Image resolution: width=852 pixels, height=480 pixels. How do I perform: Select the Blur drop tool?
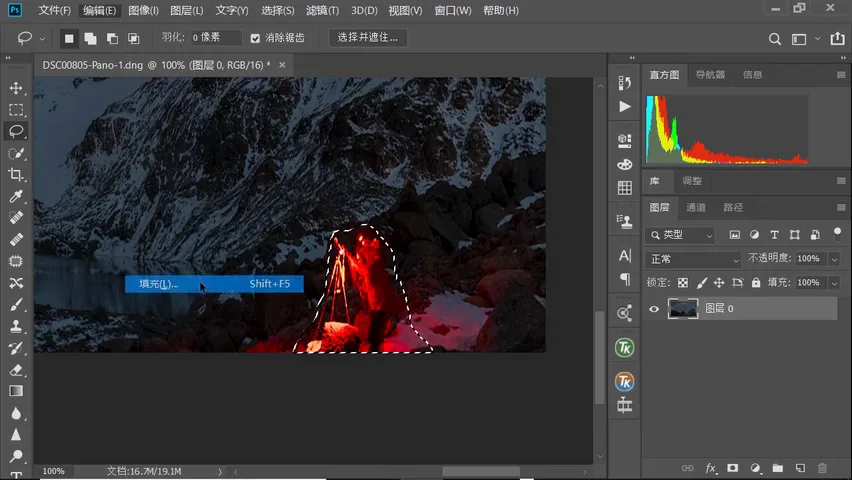point(16,413)
